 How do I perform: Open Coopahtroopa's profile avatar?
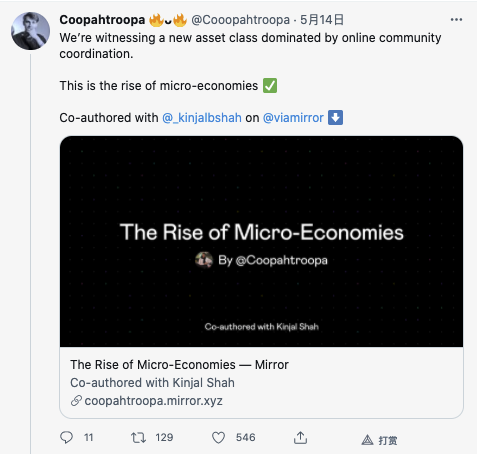(31, 31)
